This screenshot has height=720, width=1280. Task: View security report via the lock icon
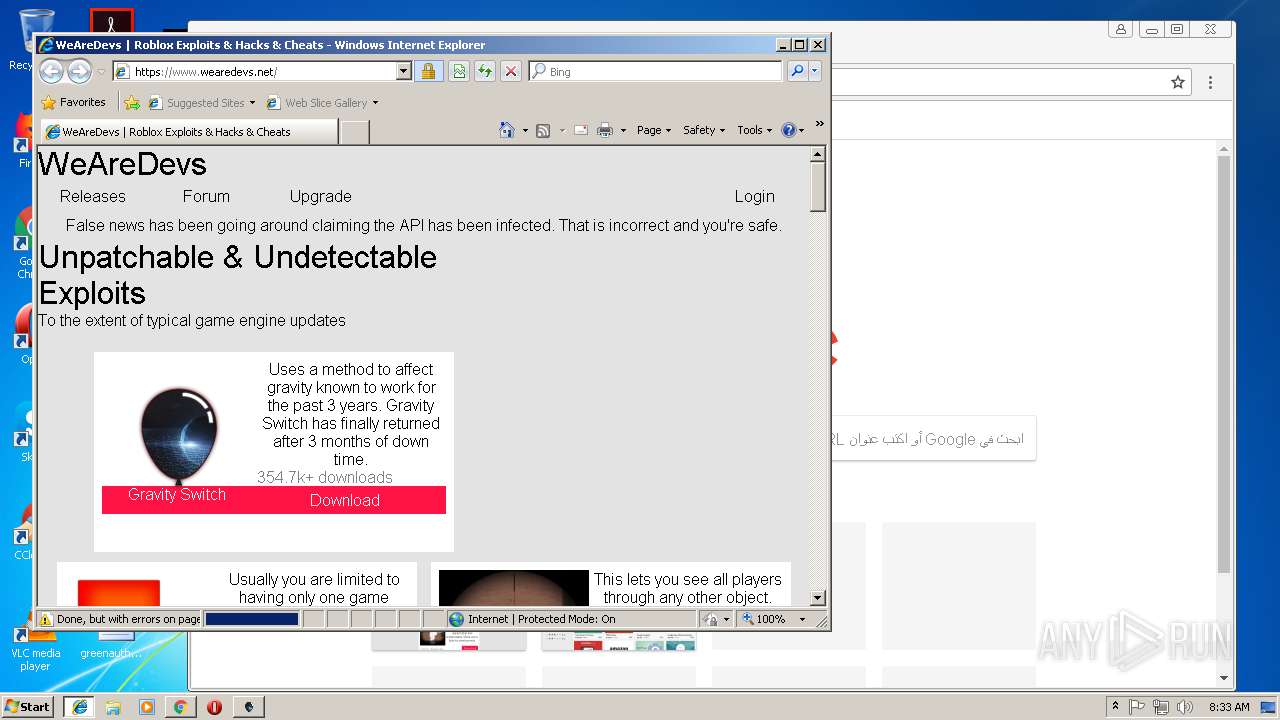pos(428,71)
